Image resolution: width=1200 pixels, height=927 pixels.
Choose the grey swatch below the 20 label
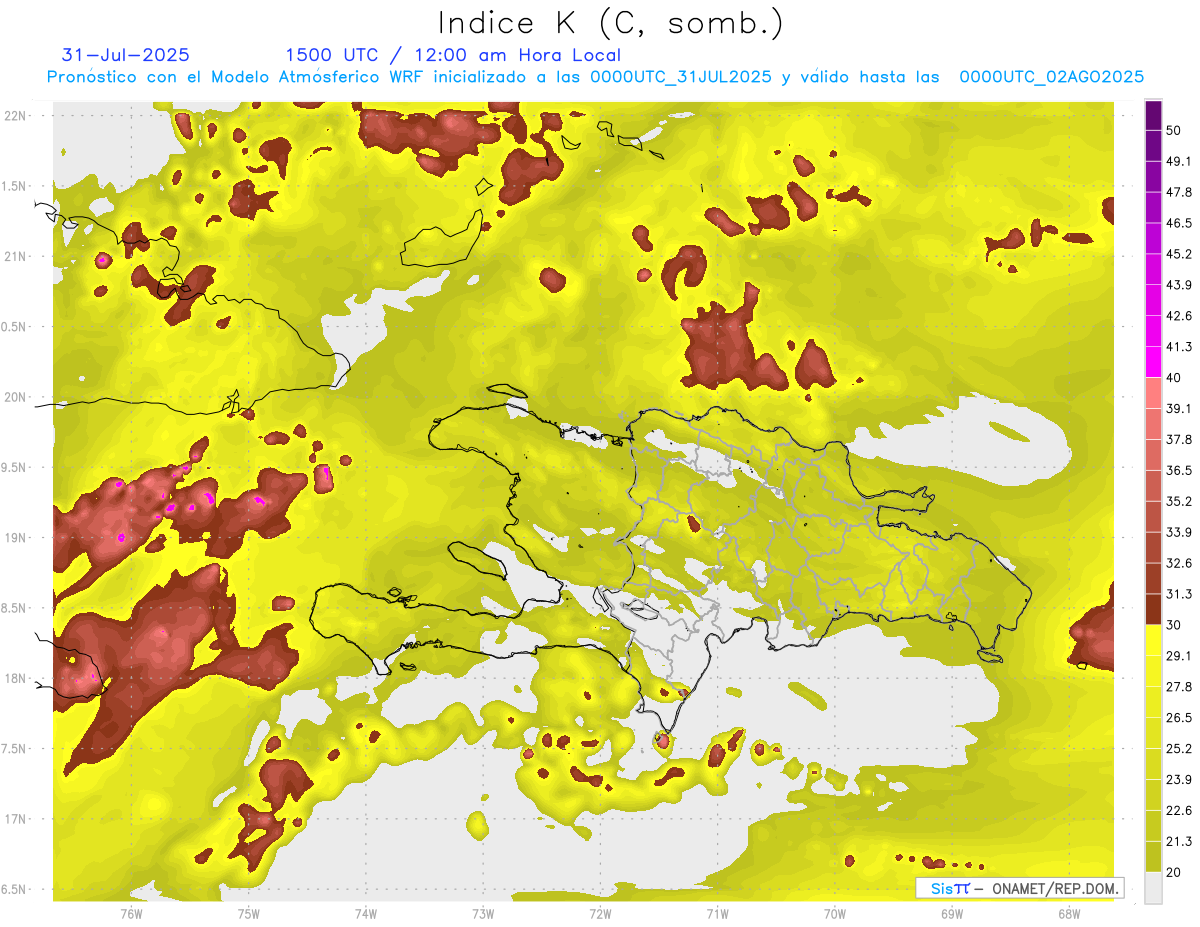1154,887
